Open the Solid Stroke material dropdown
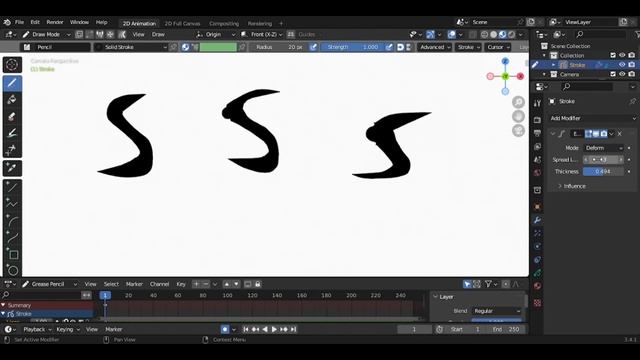 tap(131, 47)
